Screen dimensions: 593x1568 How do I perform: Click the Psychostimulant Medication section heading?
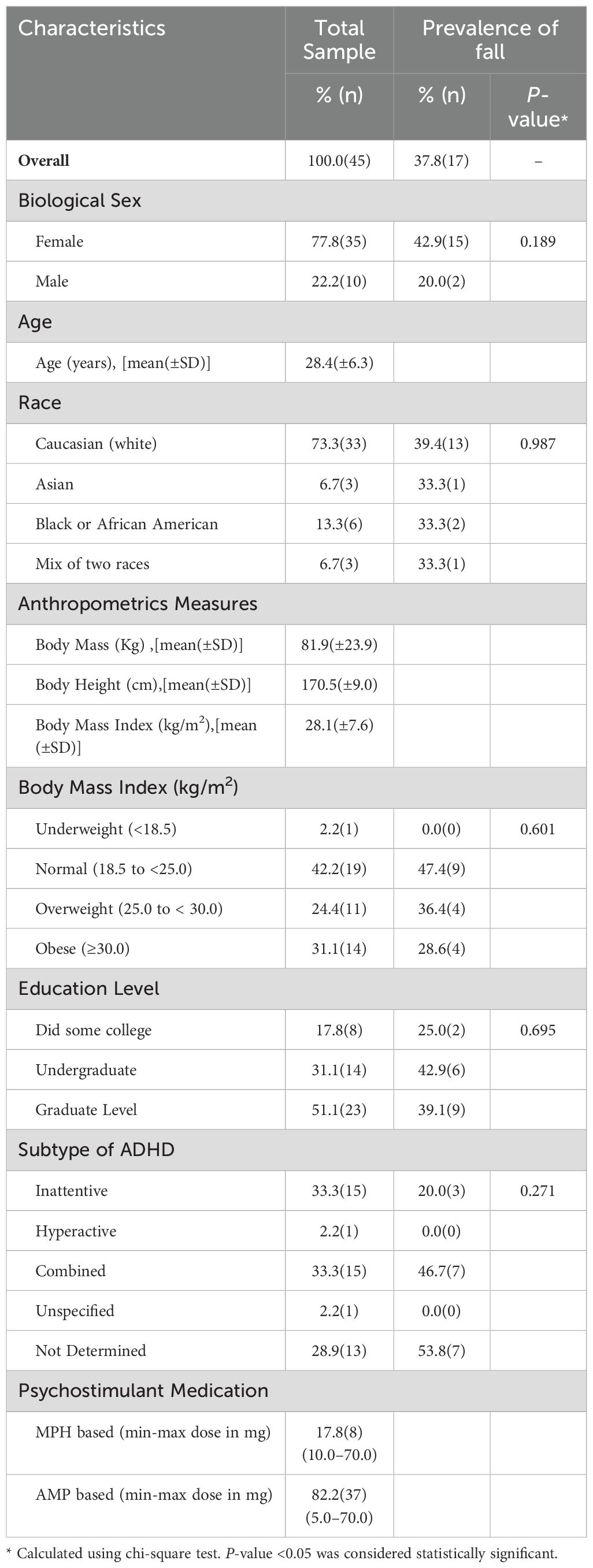[143, 1391]
